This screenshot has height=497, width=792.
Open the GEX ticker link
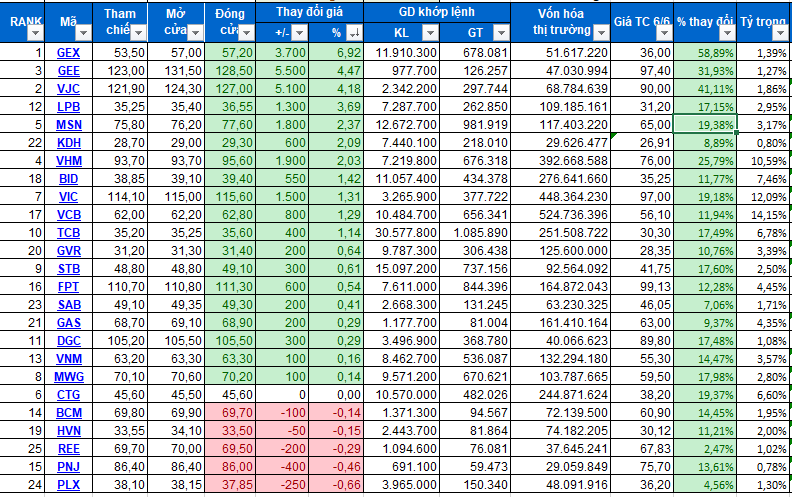coord(68,53)
